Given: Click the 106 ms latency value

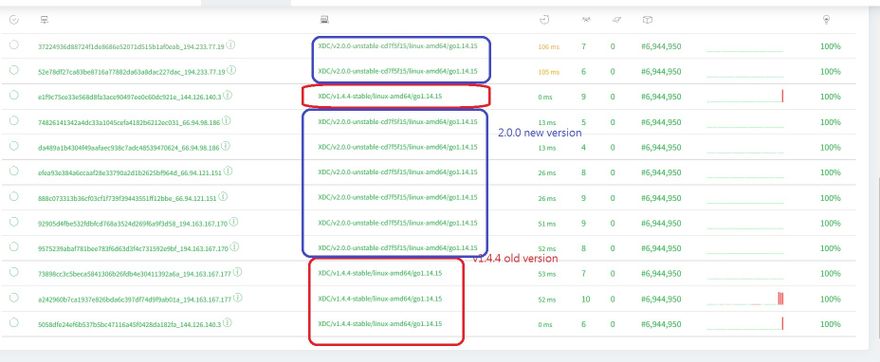Looking at the screenshot, I should 548,47.
